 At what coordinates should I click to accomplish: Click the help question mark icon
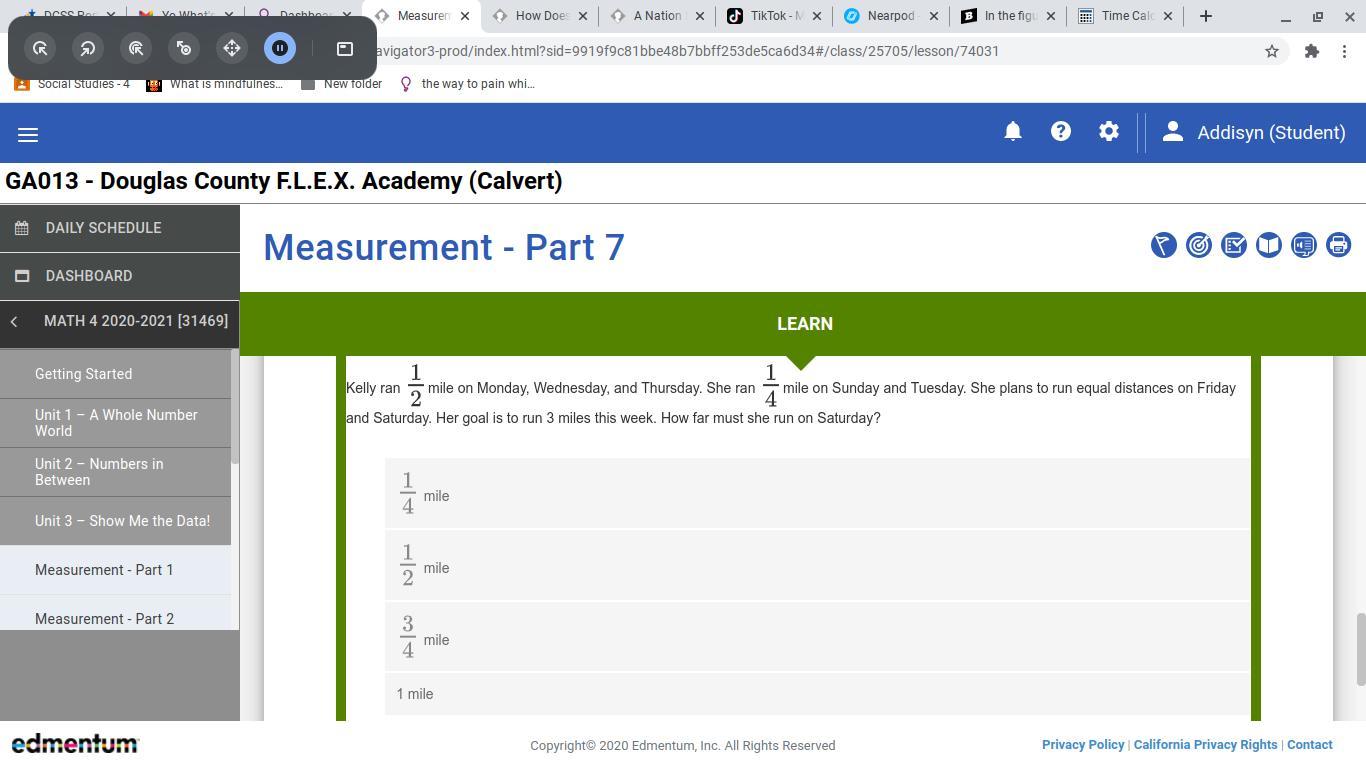(x=1061, y=132)
